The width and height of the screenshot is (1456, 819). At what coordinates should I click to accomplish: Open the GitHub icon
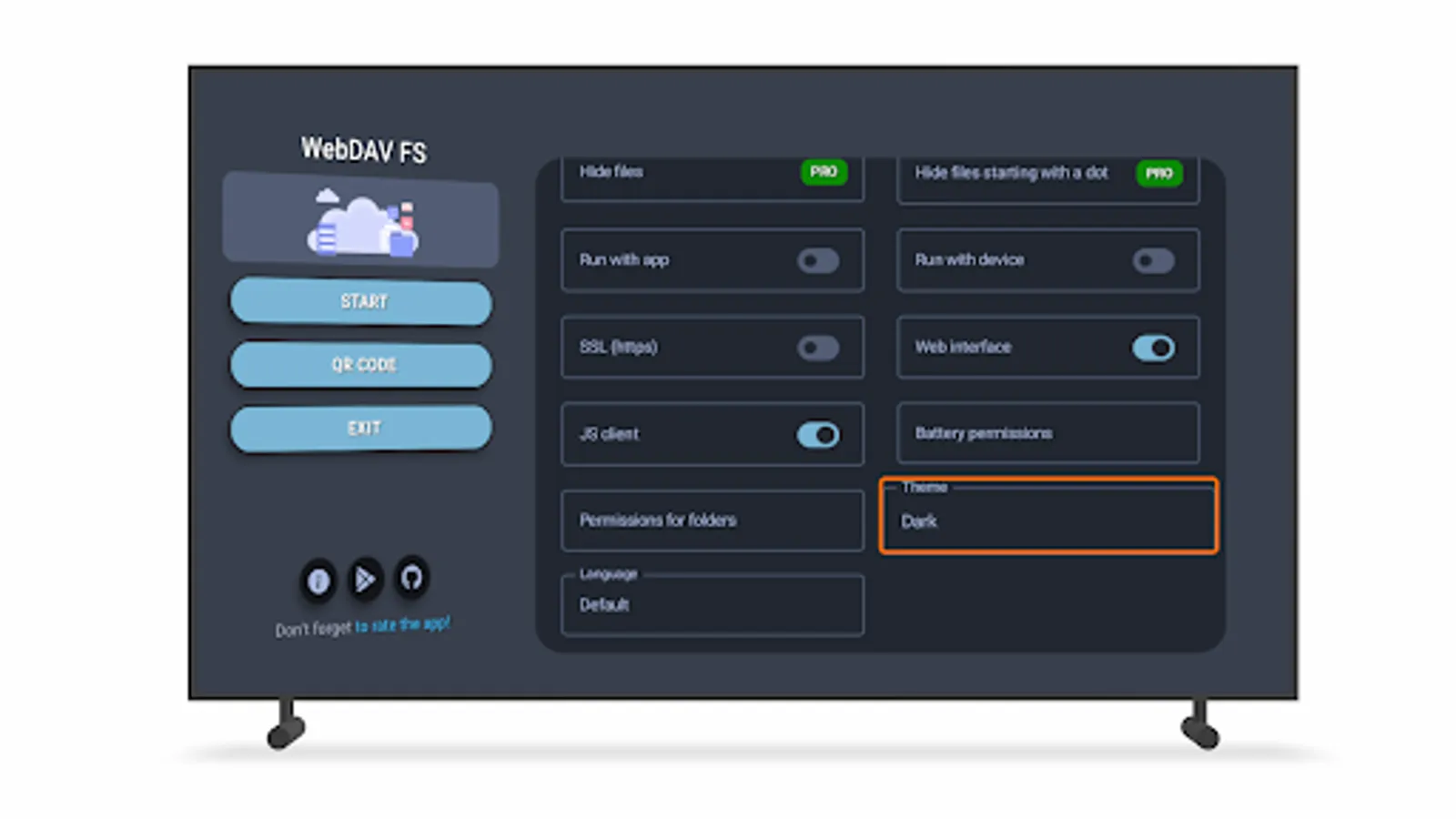coord(411,583)
